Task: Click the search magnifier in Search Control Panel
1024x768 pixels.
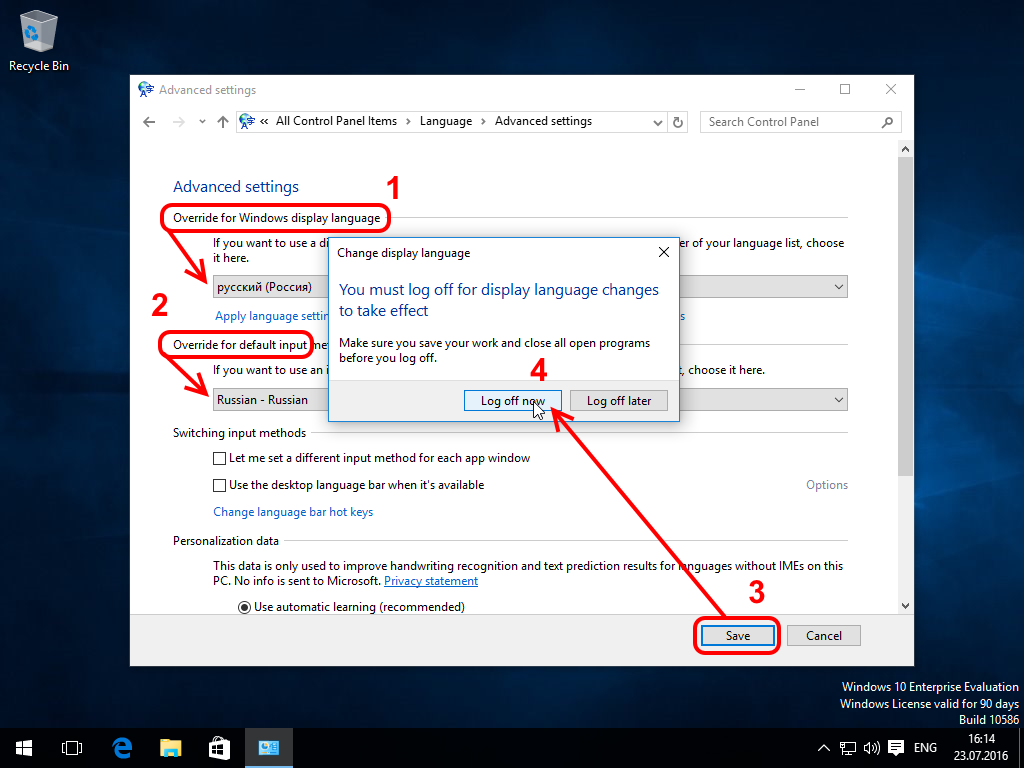Action: [886, 121]
